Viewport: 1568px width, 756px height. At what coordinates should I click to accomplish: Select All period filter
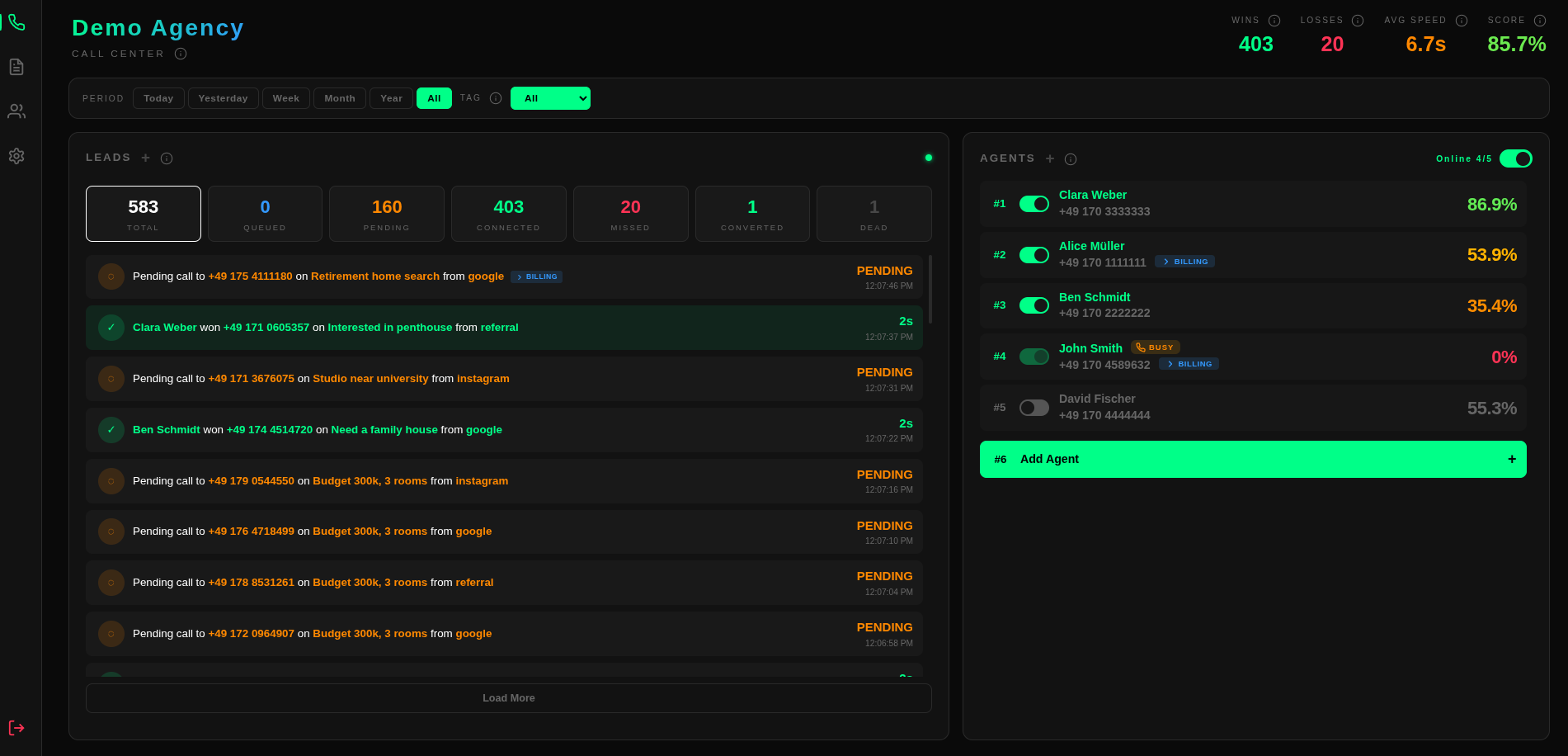click(x=434, y=98)
